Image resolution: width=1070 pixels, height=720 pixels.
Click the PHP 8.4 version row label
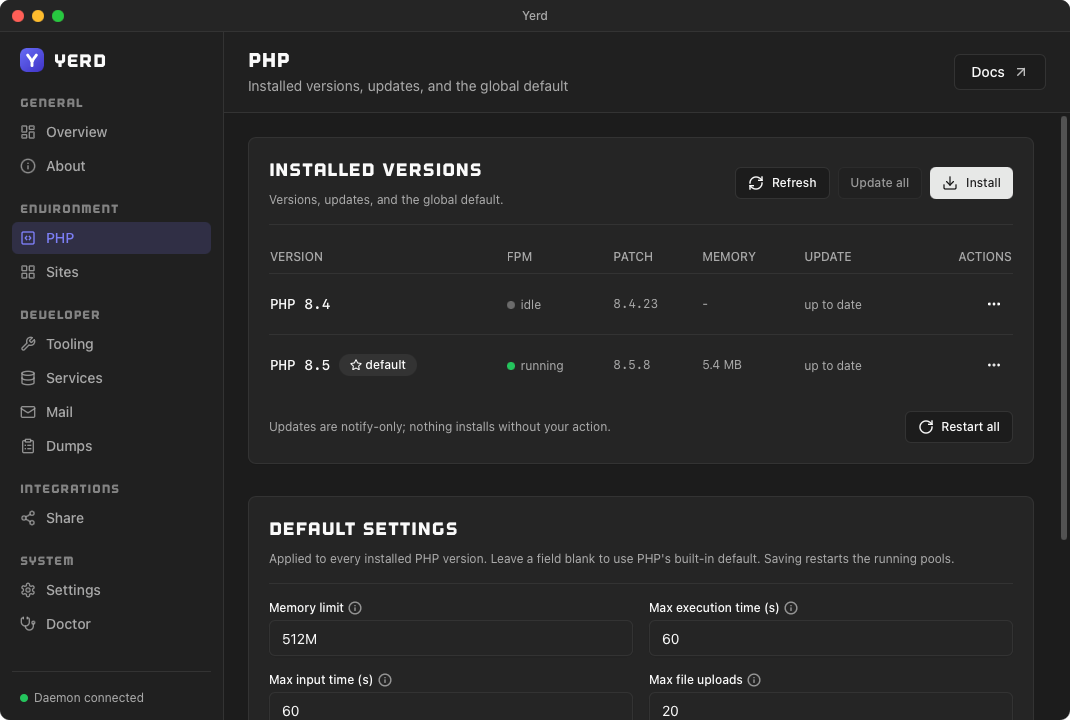[x=300, y=304]
